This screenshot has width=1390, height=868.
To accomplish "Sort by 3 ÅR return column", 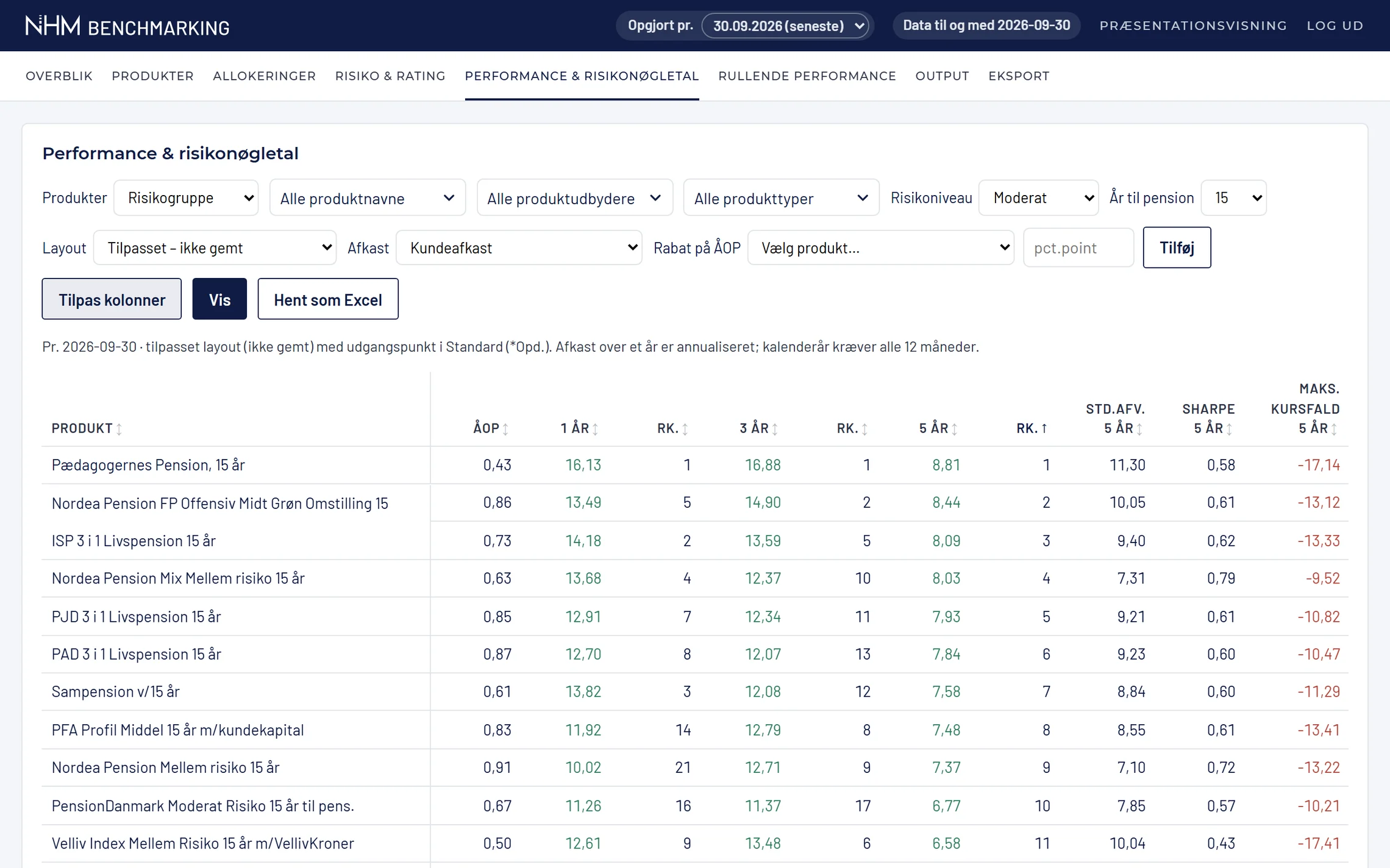I will click(758, 429).
